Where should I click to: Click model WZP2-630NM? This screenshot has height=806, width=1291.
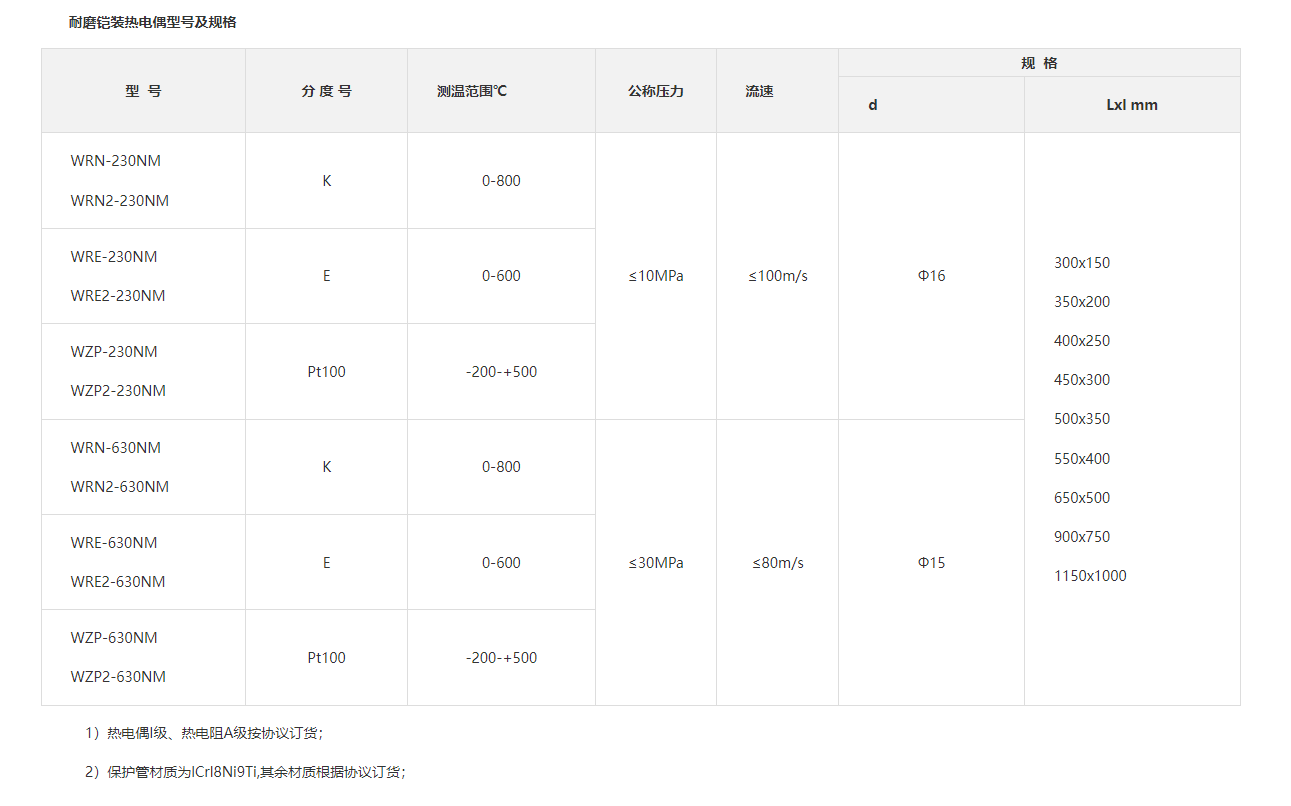[x=118, y=677]
